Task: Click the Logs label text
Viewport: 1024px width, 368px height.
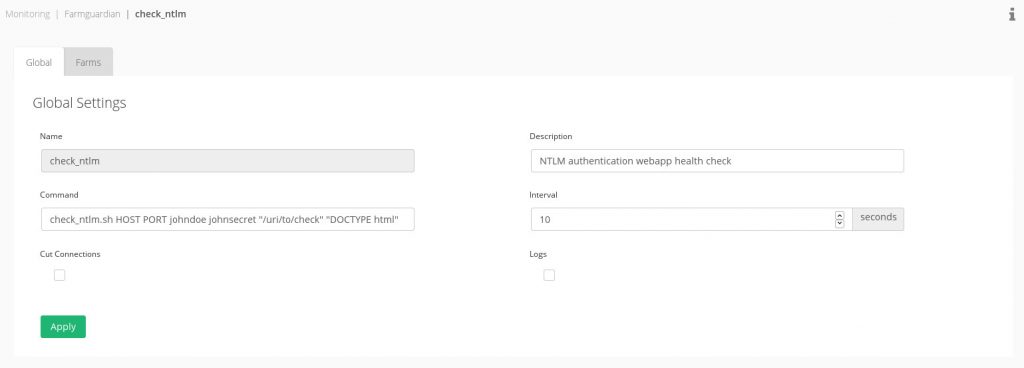Action: pos(538,254)
